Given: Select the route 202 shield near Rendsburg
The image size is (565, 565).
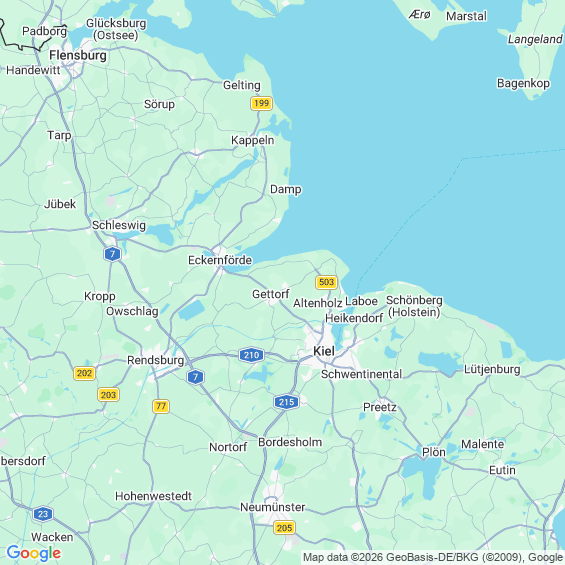Looking at the screenshot, I should 84,373.
